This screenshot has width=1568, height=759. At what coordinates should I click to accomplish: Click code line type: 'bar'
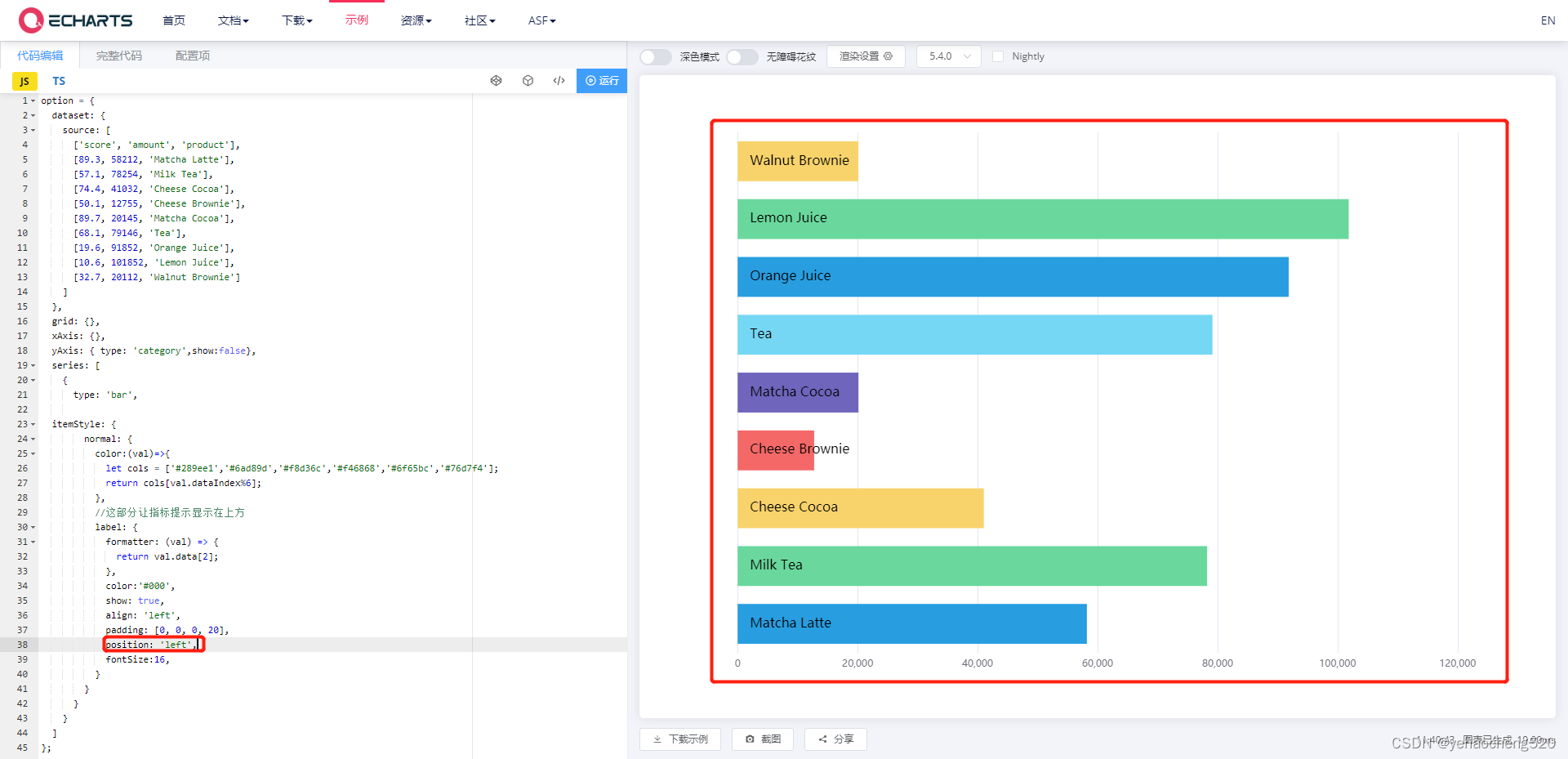105,395
